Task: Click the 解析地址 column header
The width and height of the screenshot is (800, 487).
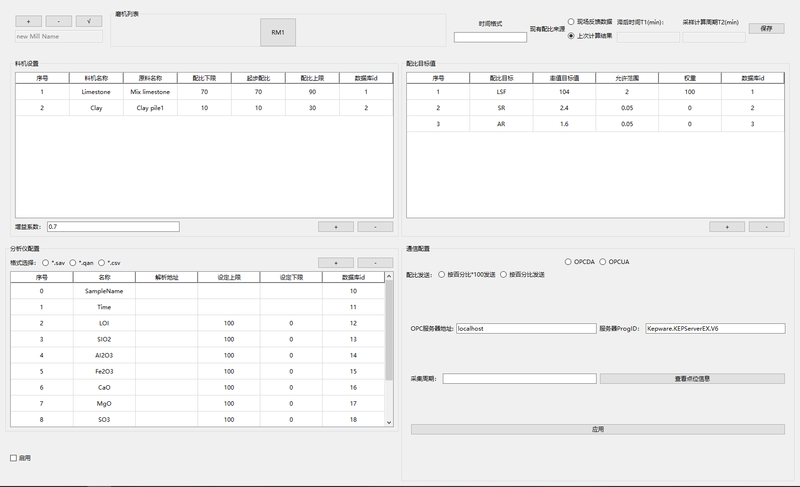Action: (167, 277)
